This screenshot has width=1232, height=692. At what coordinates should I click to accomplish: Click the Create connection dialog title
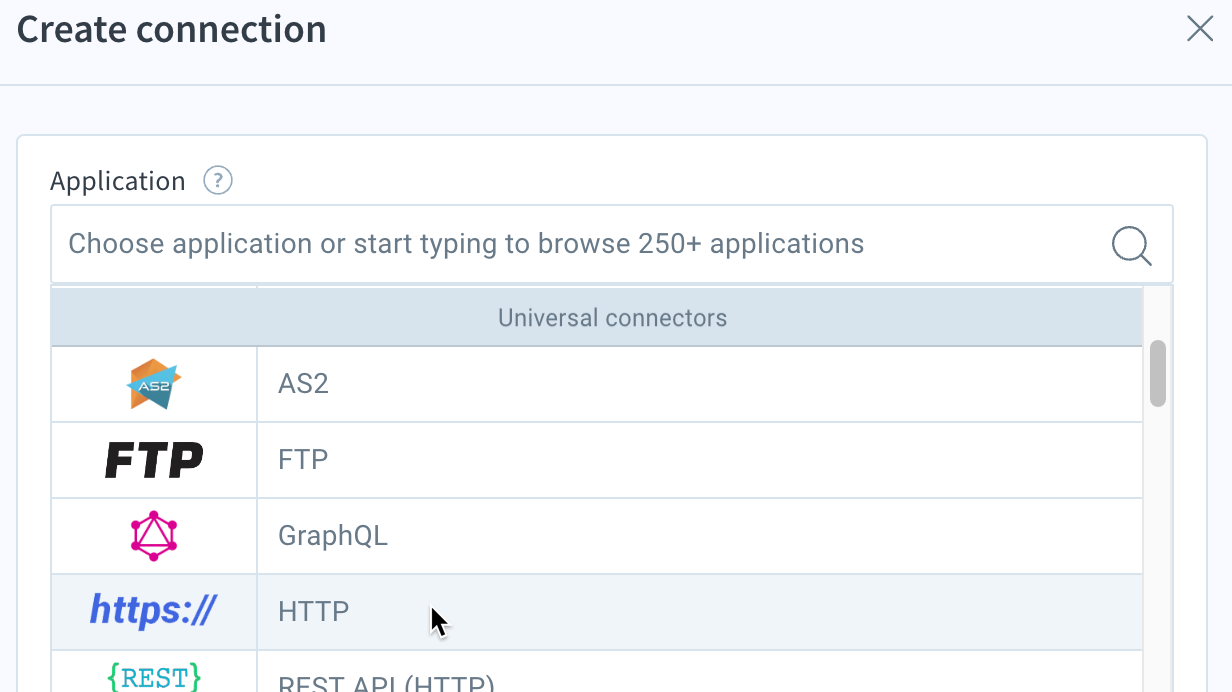click(172, 29)
